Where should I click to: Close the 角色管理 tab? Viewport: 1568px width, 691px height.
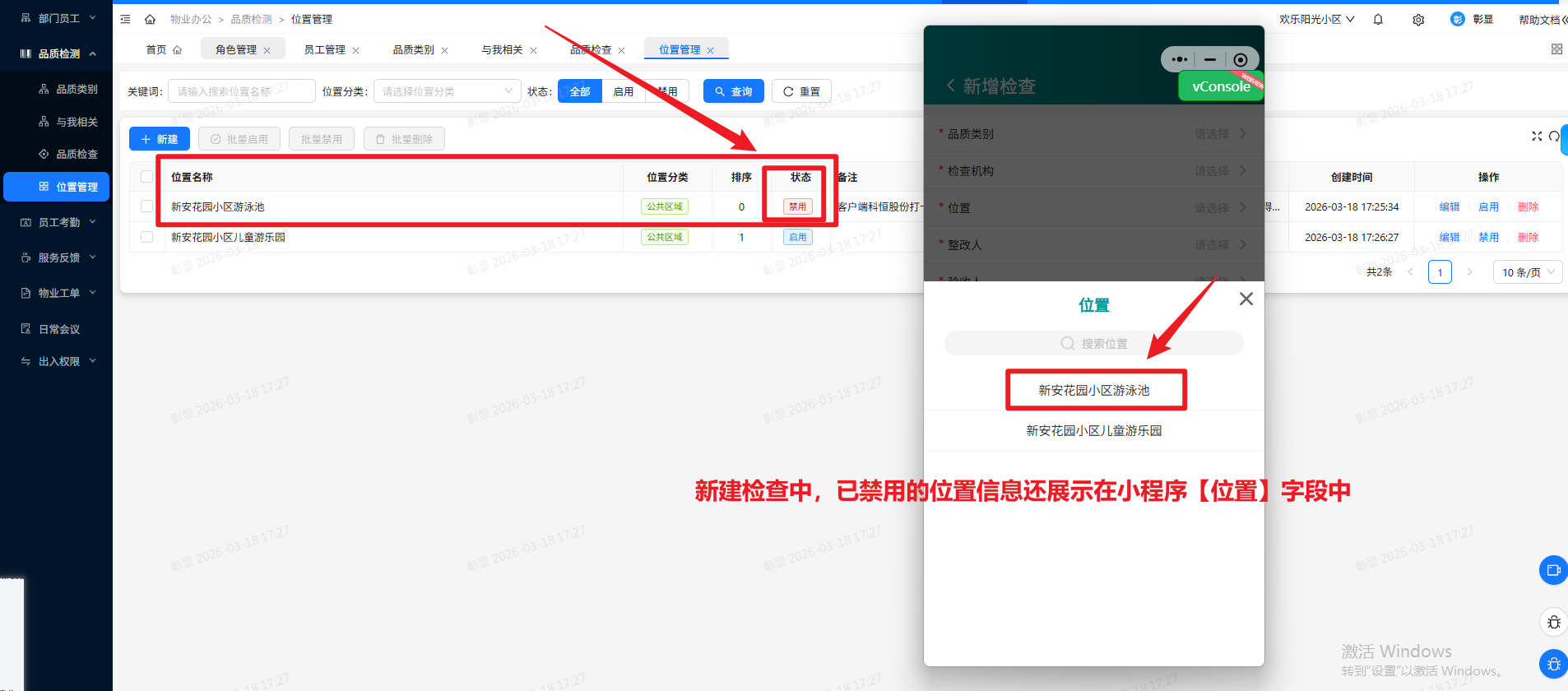point(267,50)
